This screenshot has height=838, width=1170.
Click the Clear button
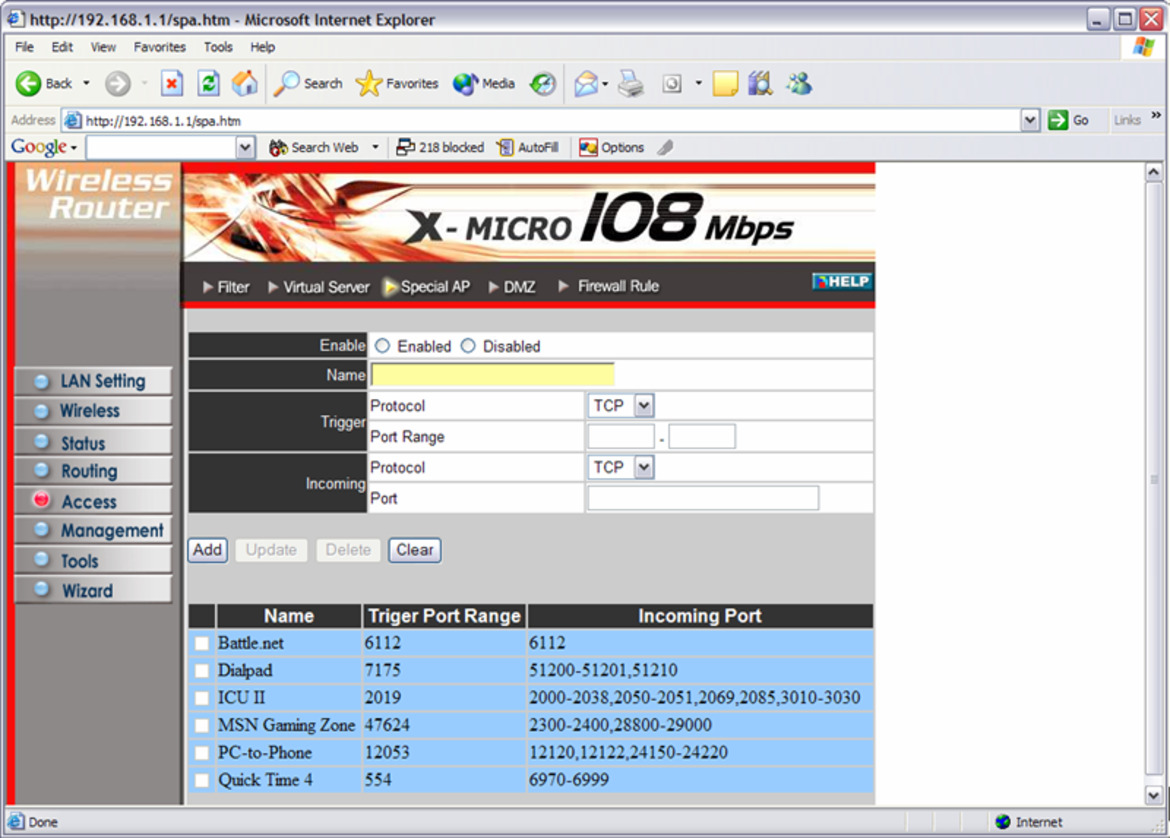(414, 550)
